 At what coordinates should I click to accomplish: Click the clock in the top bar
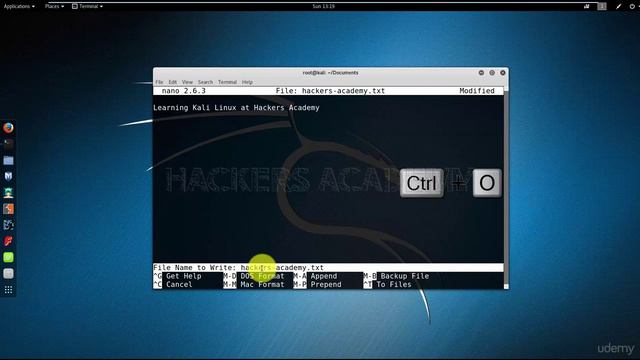[324, 6]
